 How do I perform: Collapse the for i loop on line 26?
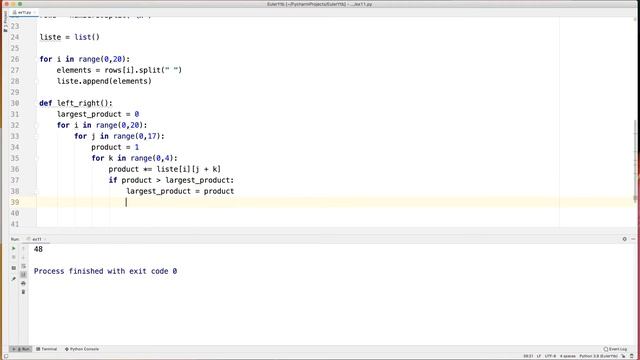(36, 59)
